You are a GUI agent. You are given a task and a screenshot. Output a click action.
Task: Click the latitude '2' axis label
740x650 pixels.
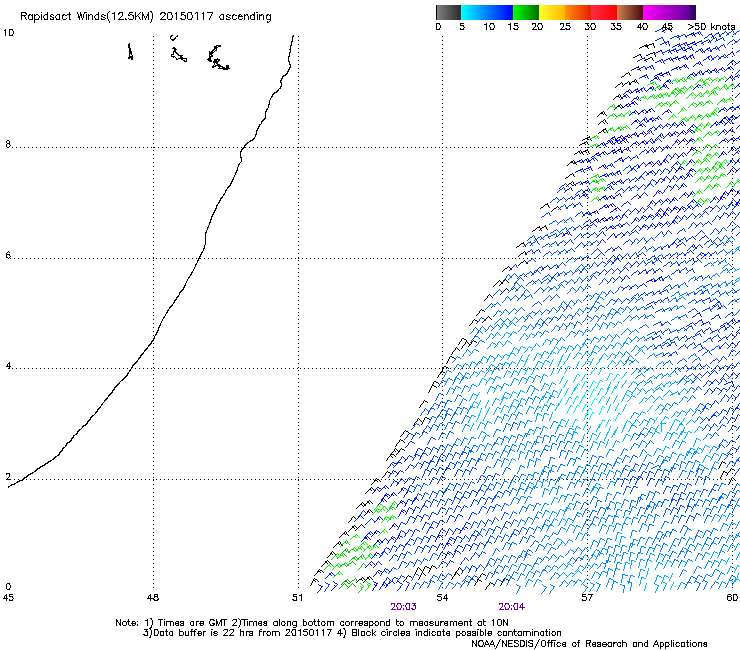8,477
